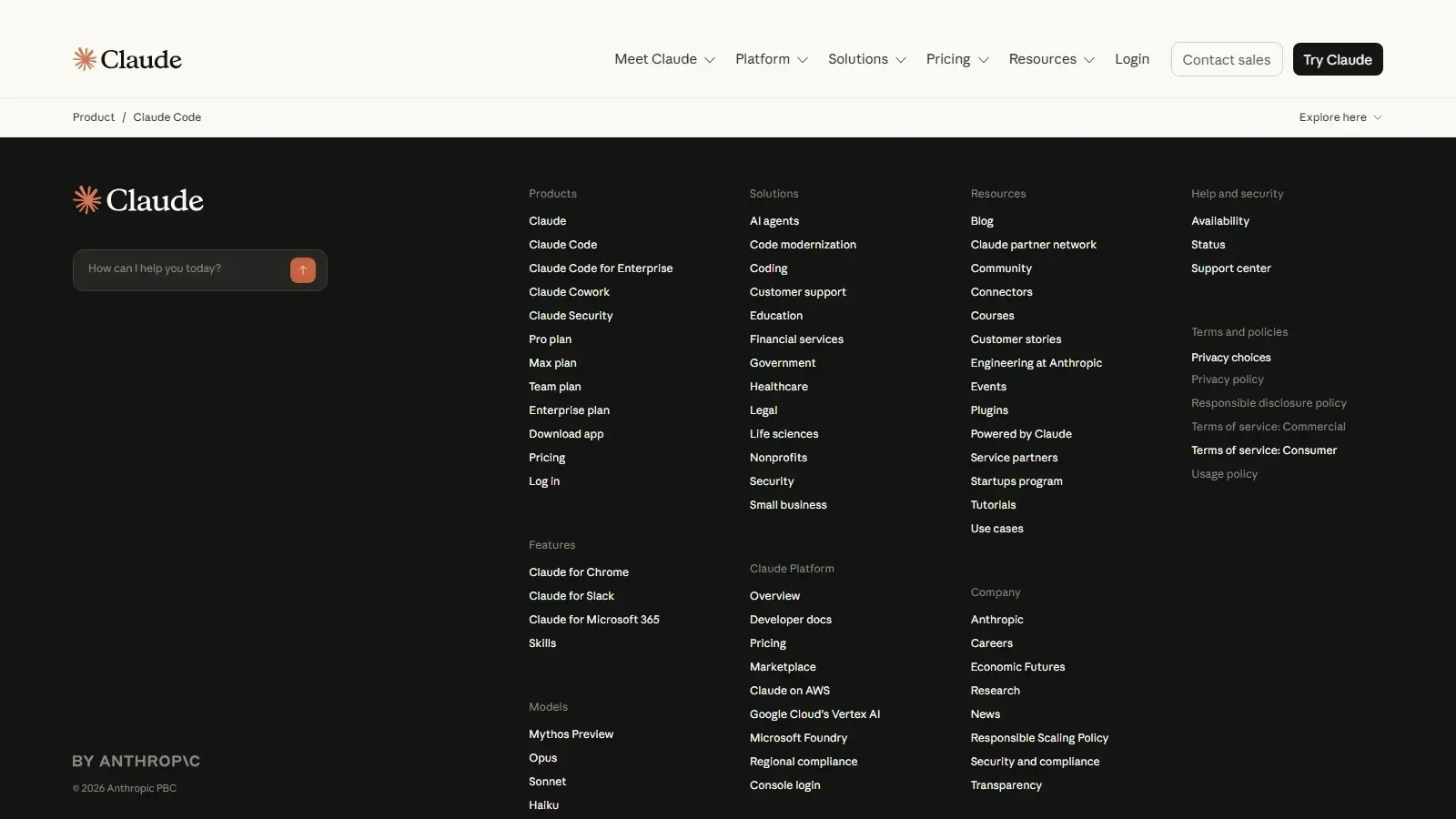Open the Financial services link
Viewport: 1456px width, 819px height.
point(796,339)
